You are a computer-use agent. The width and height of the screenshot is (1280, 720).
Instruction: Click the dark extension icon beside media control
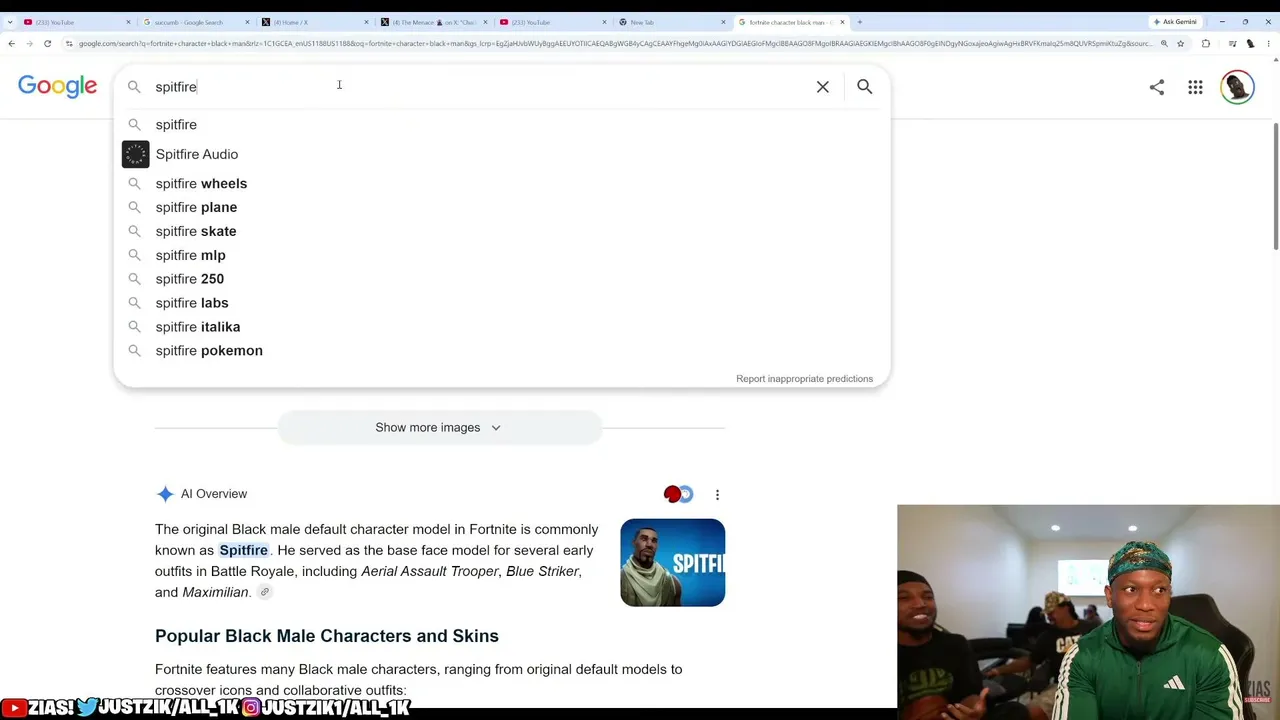pyautogui.click(x=1250, y=44)
